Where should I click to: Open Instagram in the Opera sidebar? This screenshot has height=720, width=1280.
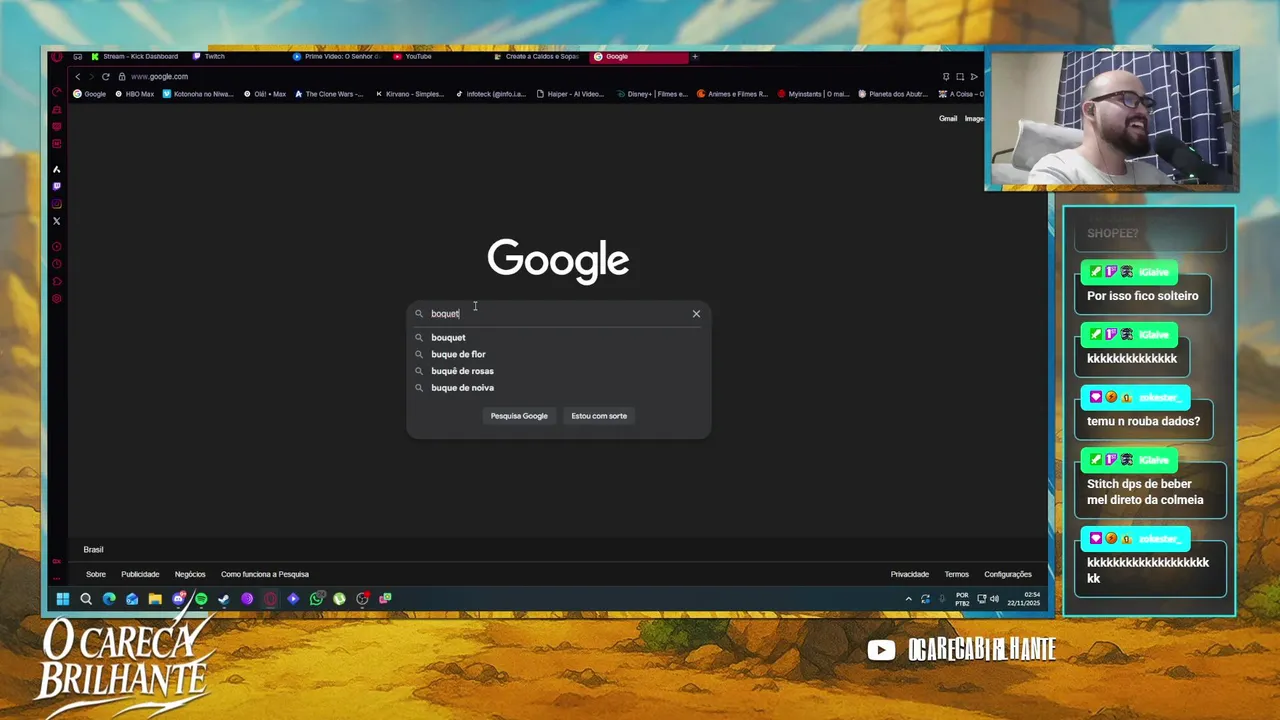point(57,204)
